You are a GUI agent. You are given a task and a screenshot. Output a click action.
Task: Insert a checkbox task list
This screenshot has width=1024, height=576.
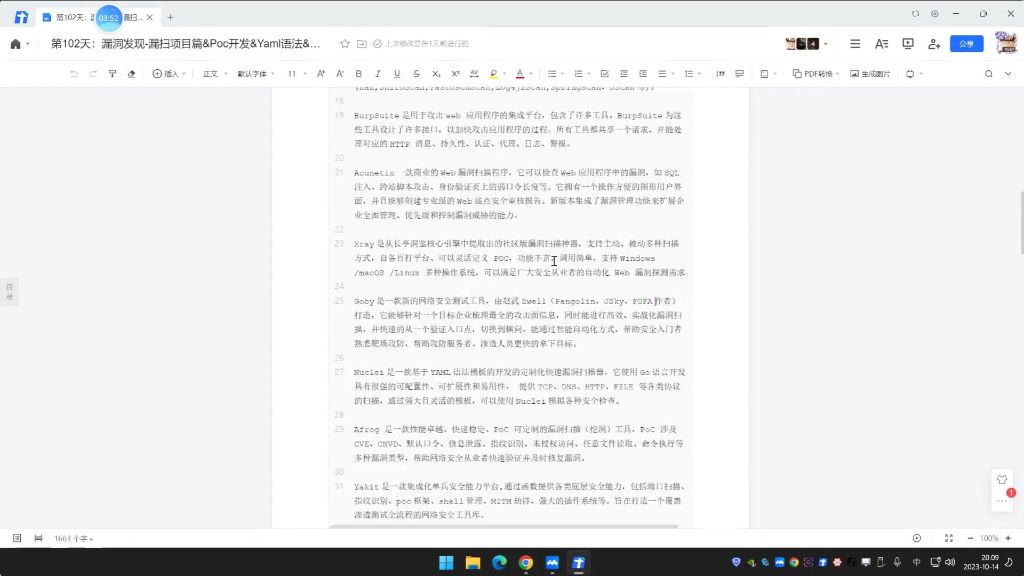pyautogui.click(x=605, y=74)
